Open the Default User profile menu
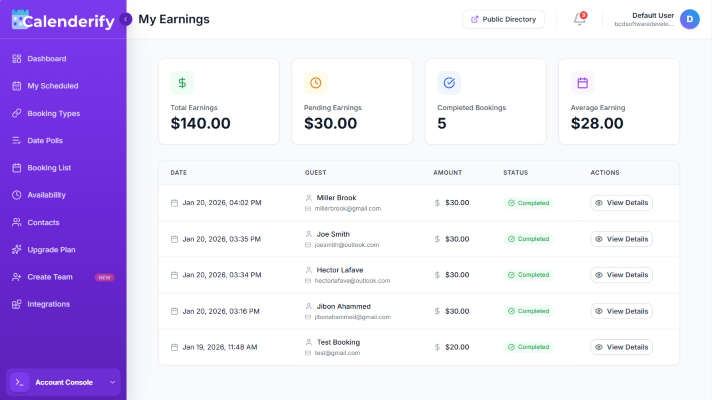712x400 pixels. [652, 19]
